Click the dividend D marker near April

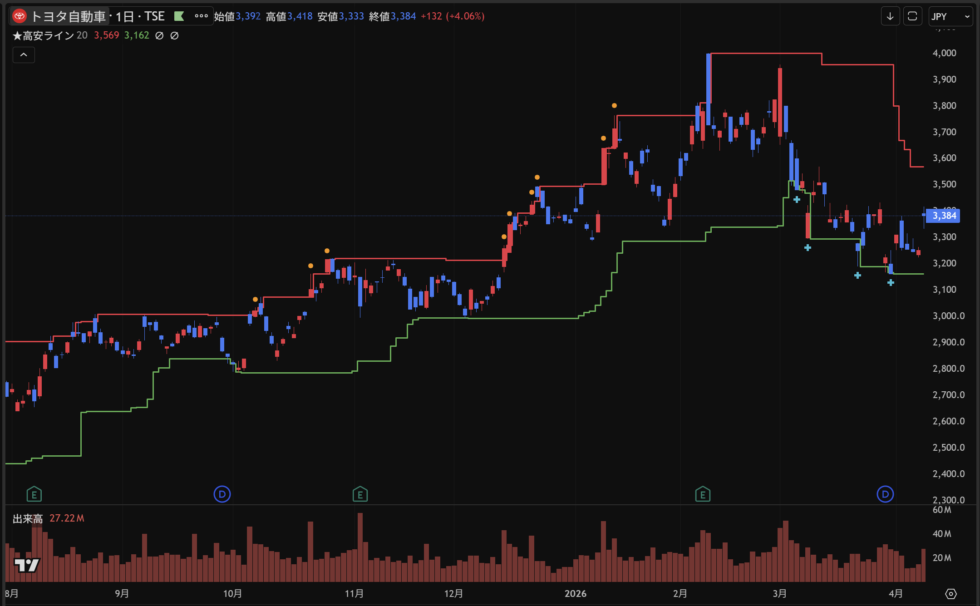[x=885, y=494]
